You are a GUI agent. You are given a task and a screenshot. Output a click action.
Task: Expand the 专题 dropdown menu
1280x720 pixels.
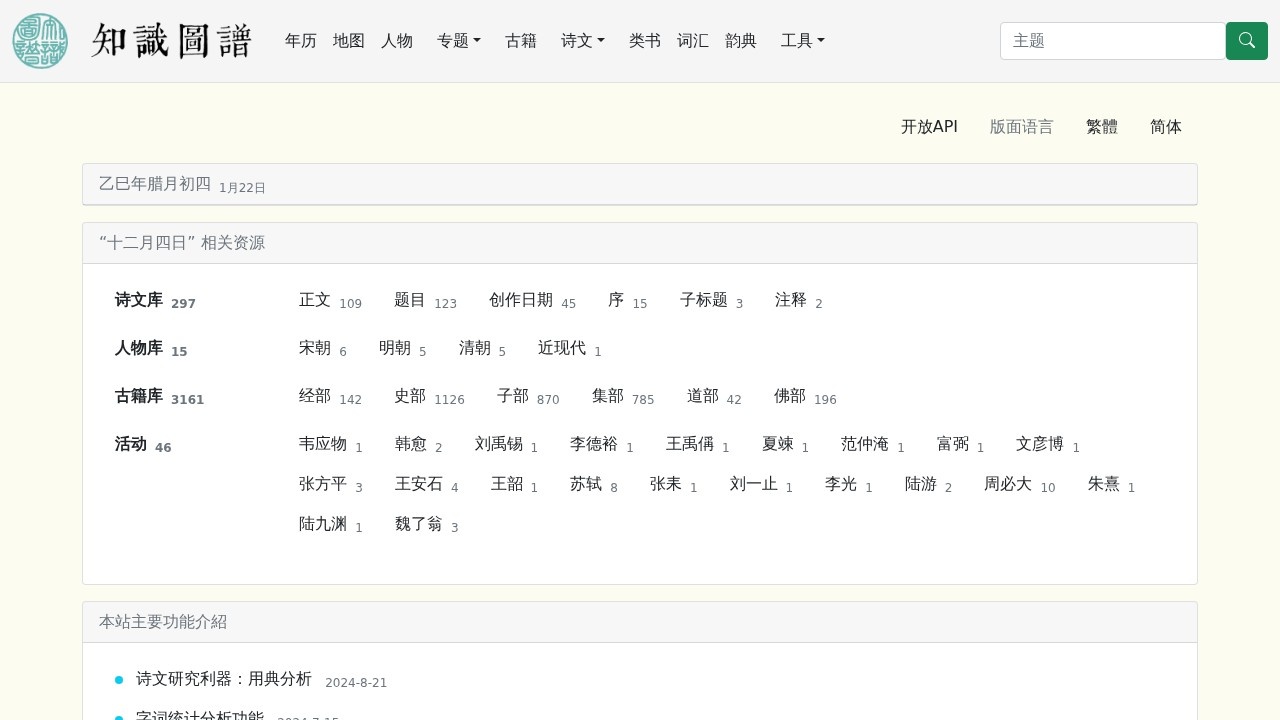[458, 41]
